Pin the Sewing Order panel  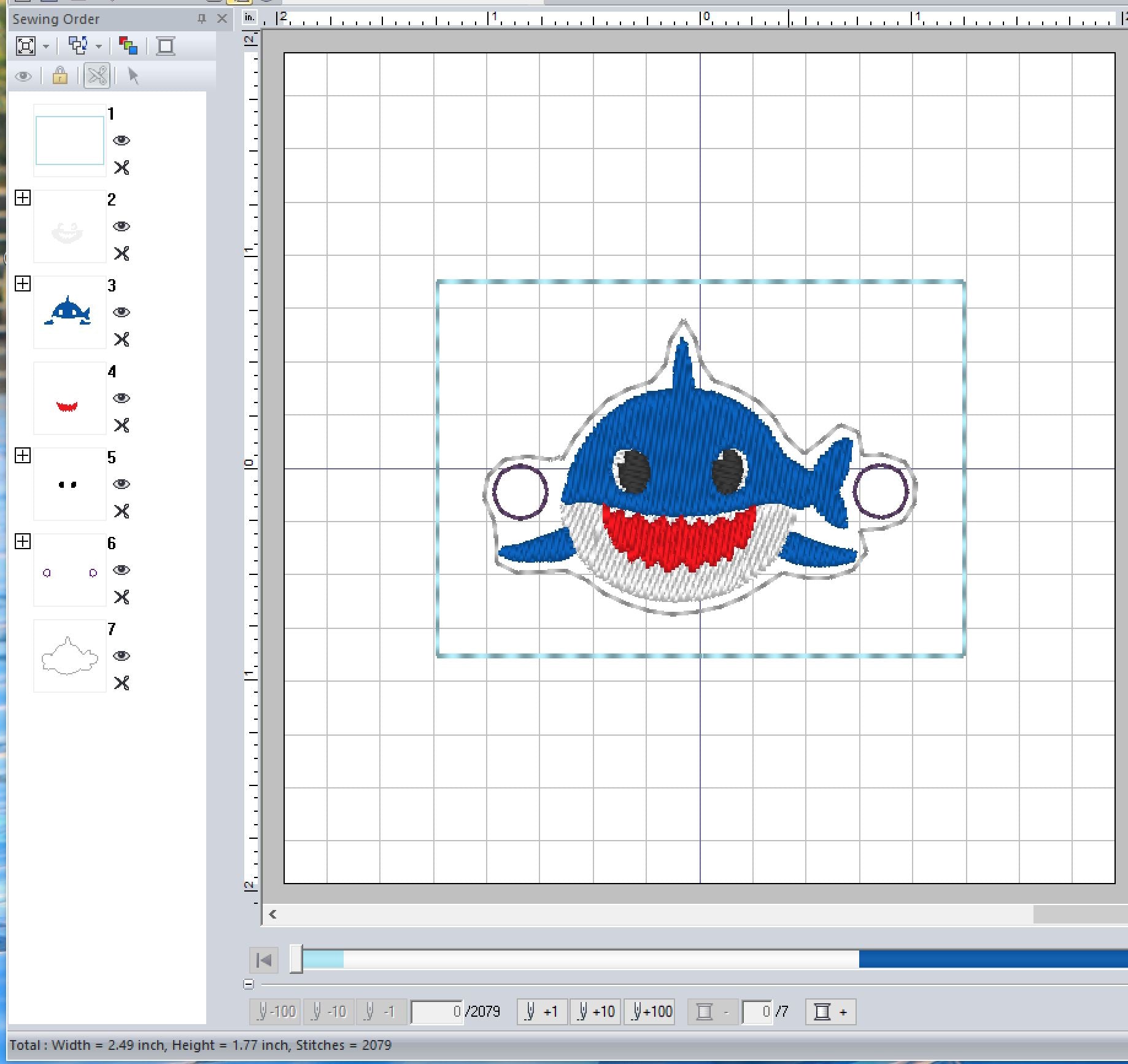(201, 19)
